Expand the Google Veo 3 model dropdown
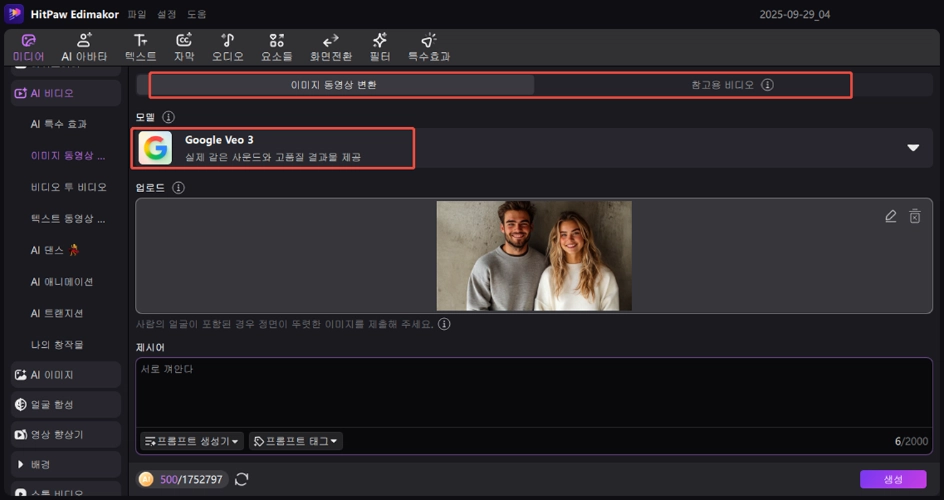The image size is (944, 500). coord(912,148)
